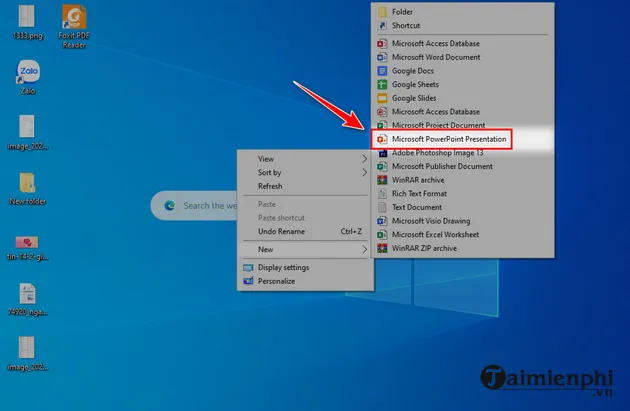Click the PowerPoint Presentation icon
Image resolution: width=630 pixels, height=411 pixels.
(382, 139)
